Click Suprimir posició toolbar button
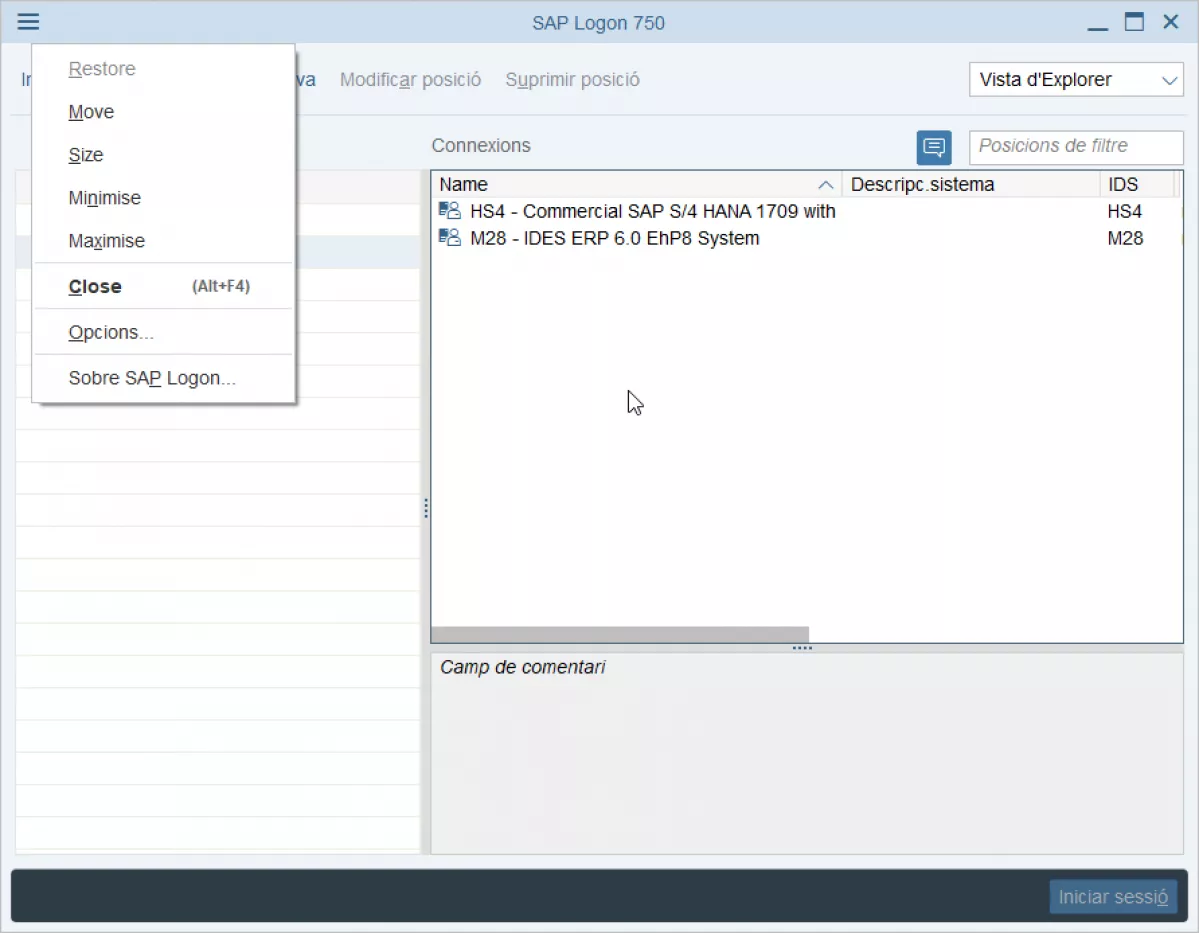1199x933 pixels. point(572,80)
